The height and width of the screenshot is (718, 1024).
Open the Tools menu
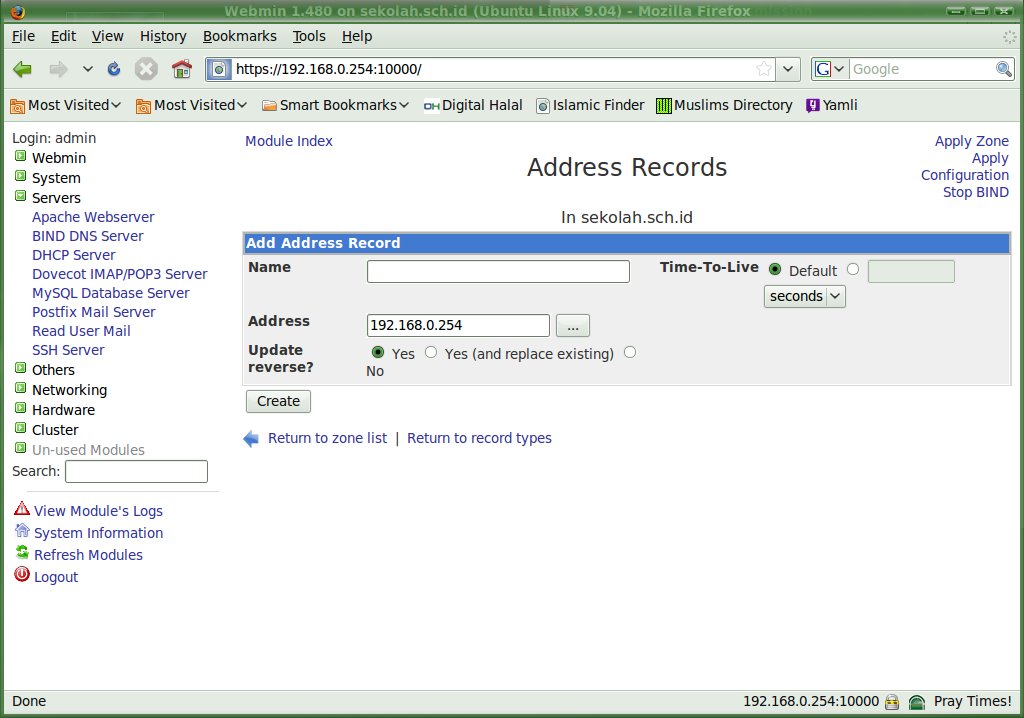[x=309, y=36]
